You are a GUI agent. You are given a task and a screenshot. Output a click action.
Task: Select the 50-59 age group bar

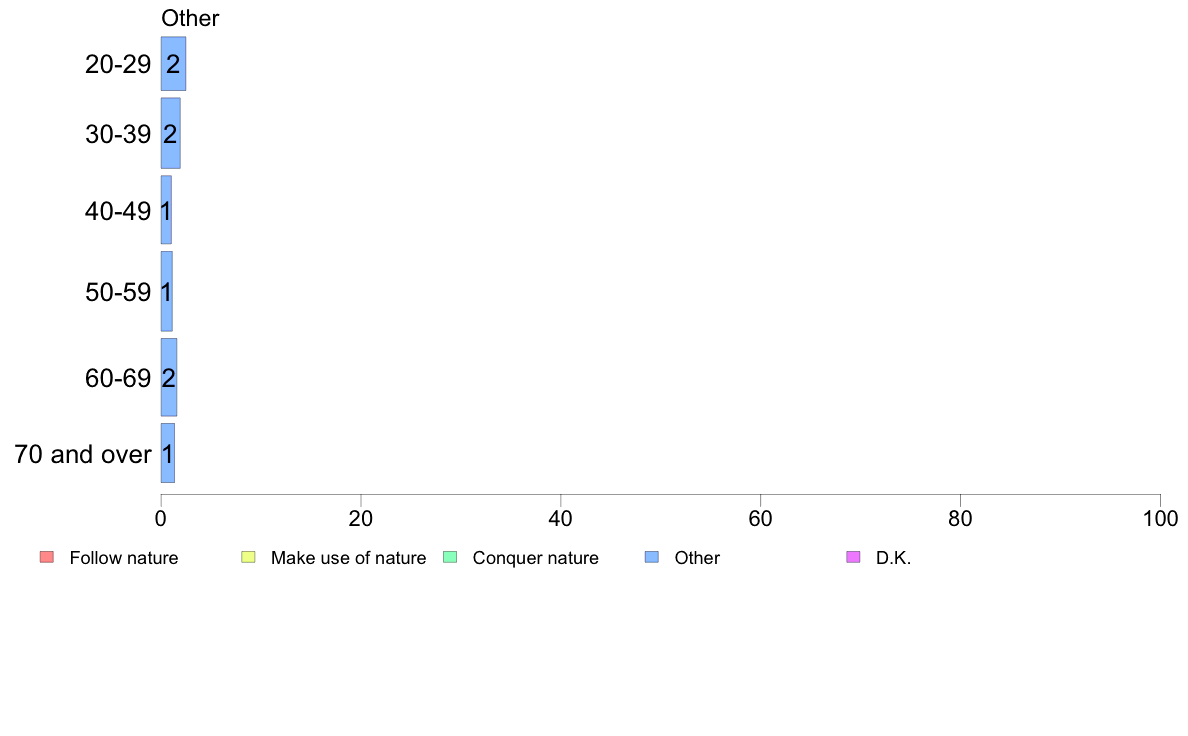tap(167, 291)
